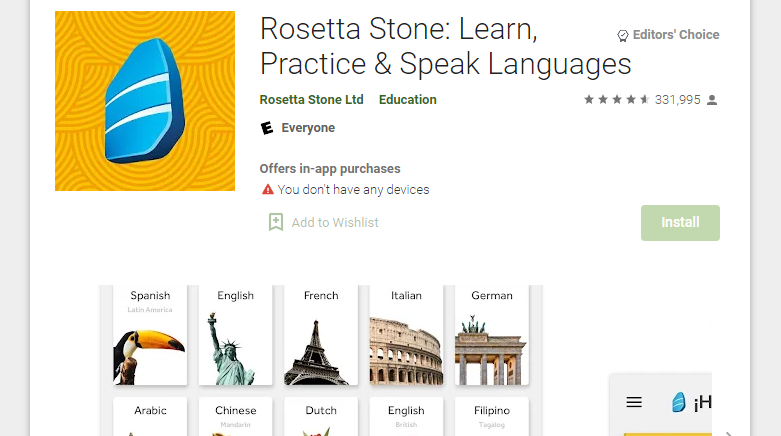Select the Italian Colosseum card

coord(406,335)
